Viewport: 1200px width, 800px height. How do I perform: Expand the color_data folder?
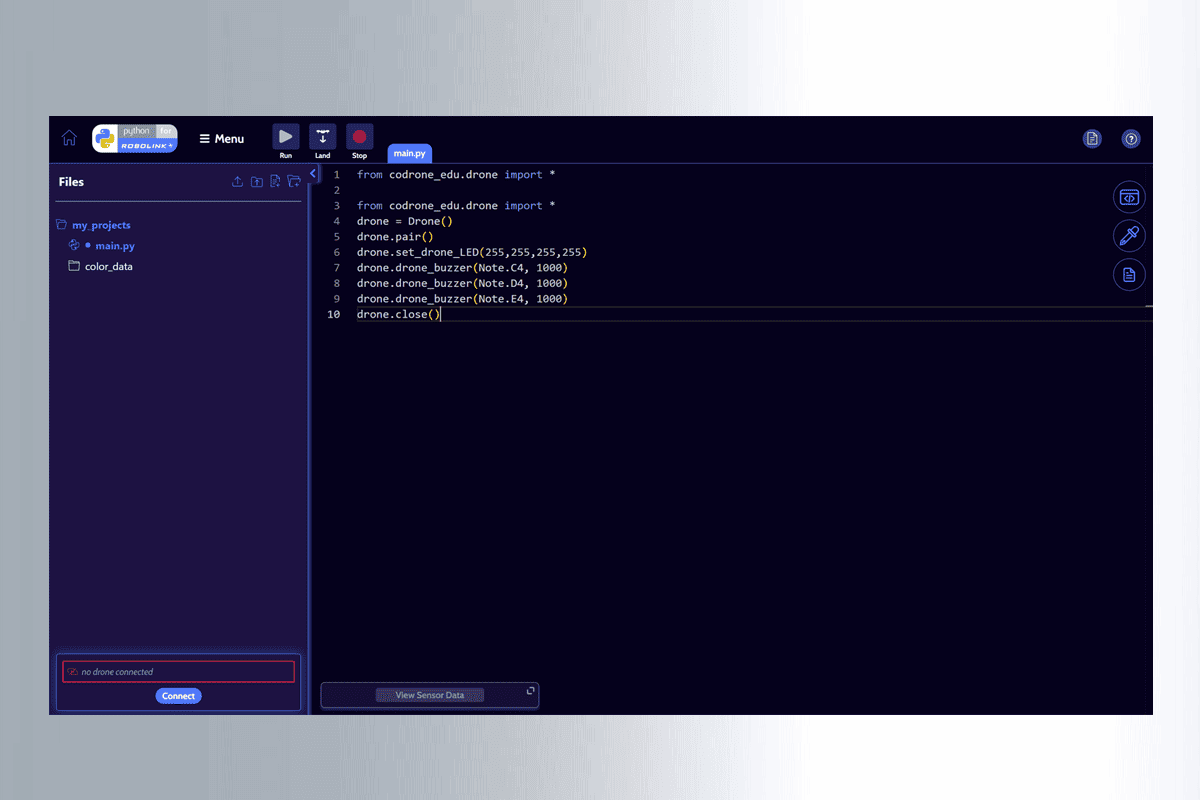pos(108,267)
